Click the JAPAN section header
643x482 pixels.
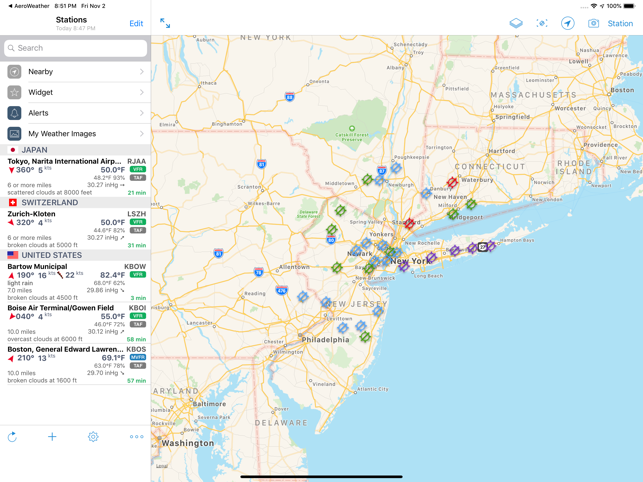(x=75, y=150)
